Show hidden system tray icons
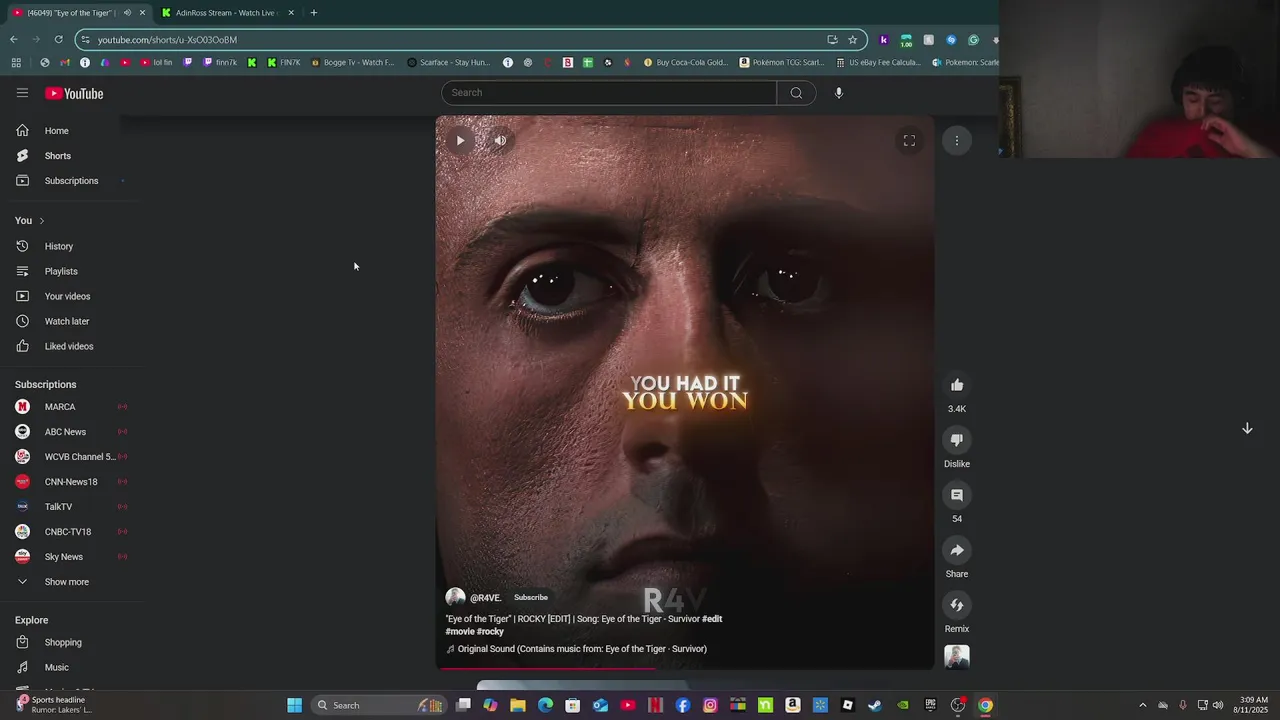This screenshot has height=720, width=1280. click(1143, 705)
